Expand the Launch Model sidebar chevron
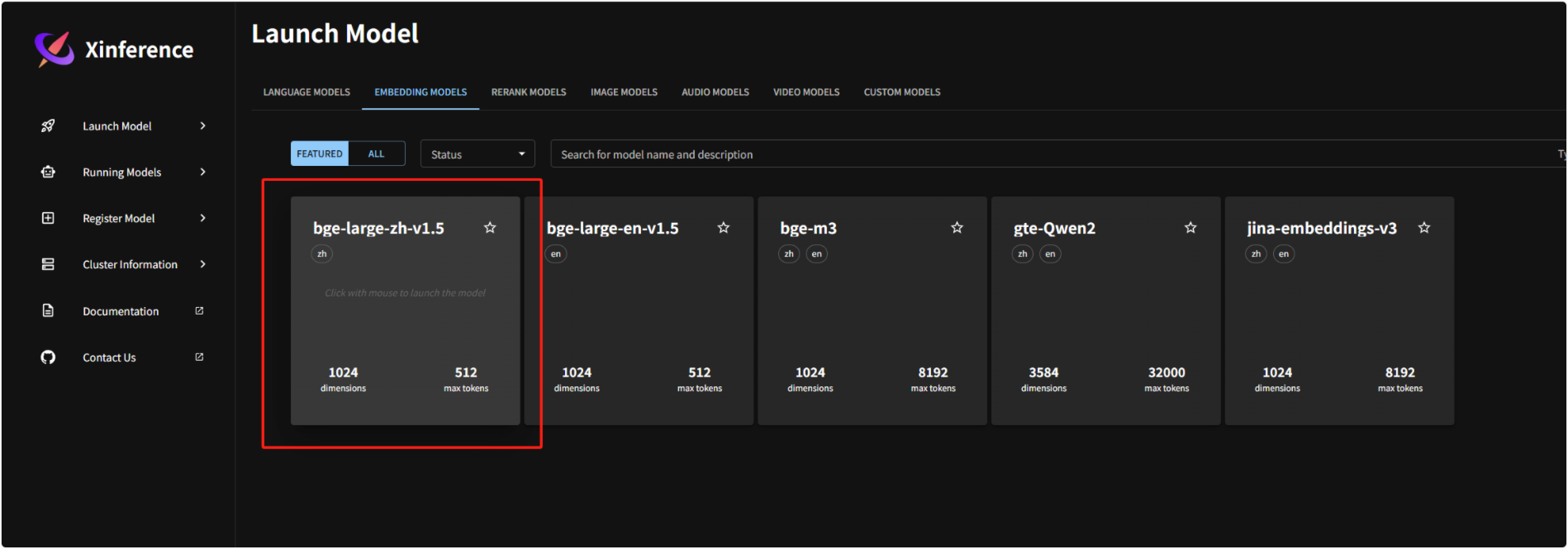The image size is (1568, 549). click(x=202, y=126)
